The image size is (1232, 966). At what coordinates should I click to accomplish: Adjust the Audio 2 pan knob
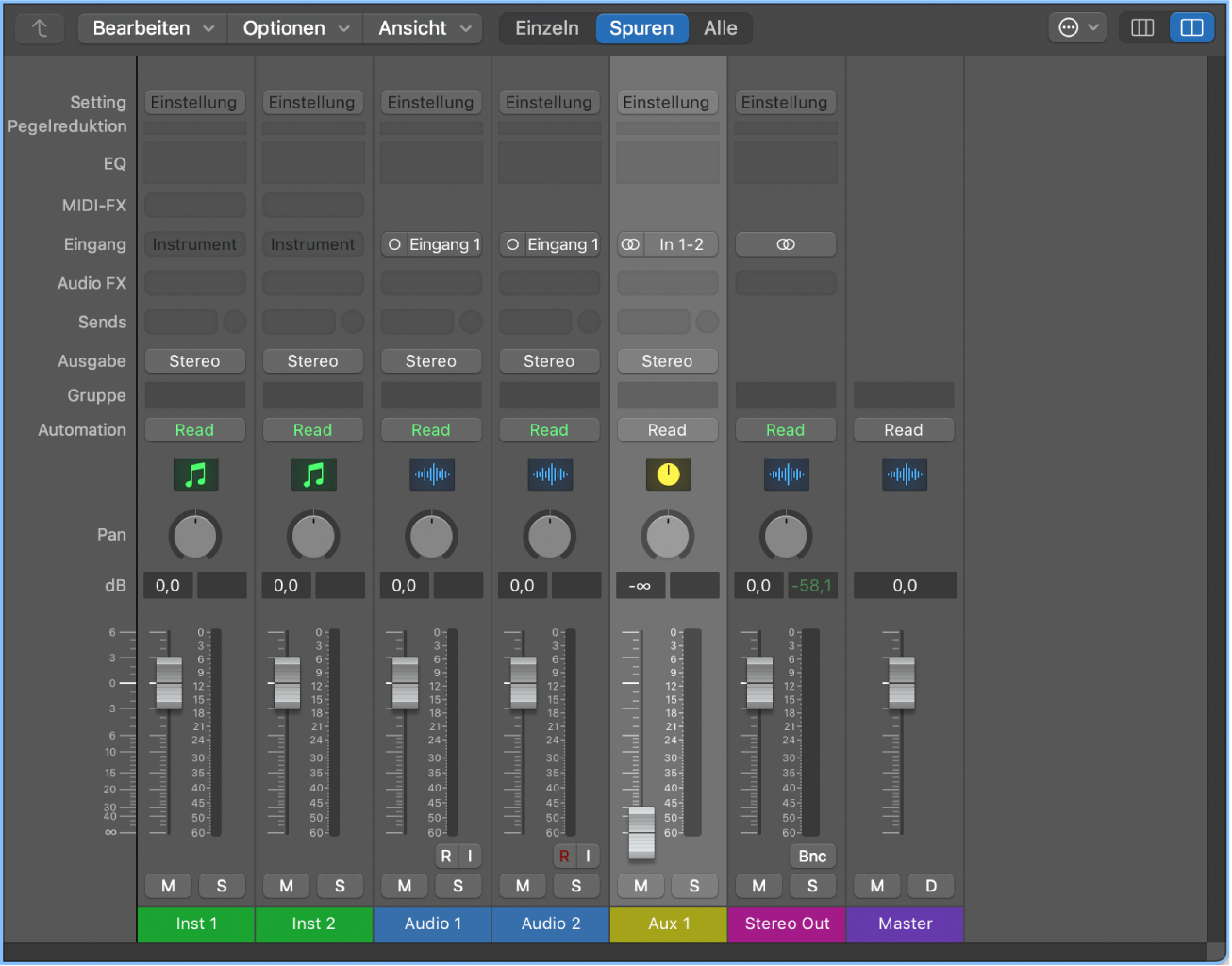pyautogui.click(x=549, y=537)
